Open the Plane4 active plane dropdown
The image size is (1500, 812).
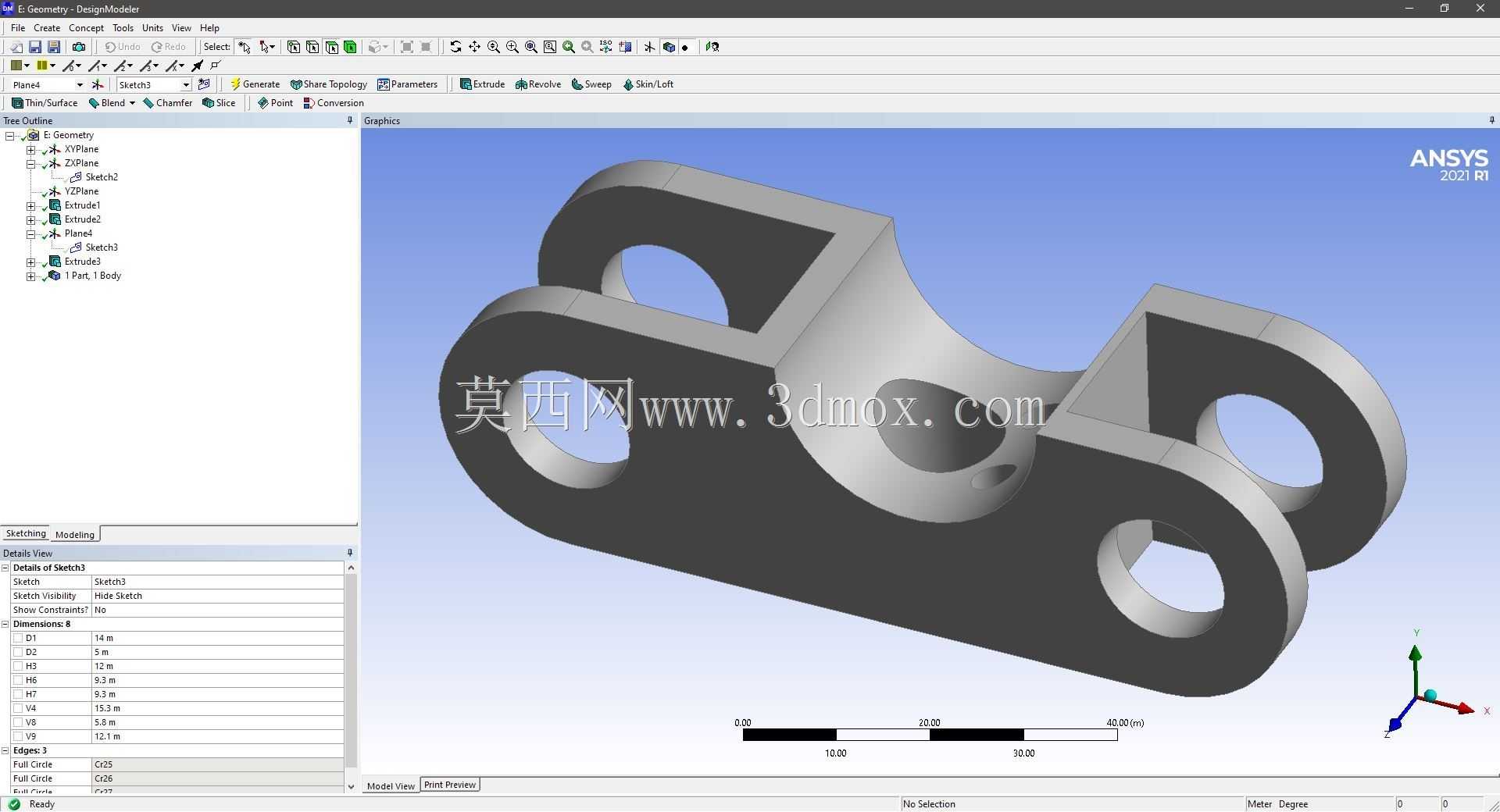click(x=79, y=84)
